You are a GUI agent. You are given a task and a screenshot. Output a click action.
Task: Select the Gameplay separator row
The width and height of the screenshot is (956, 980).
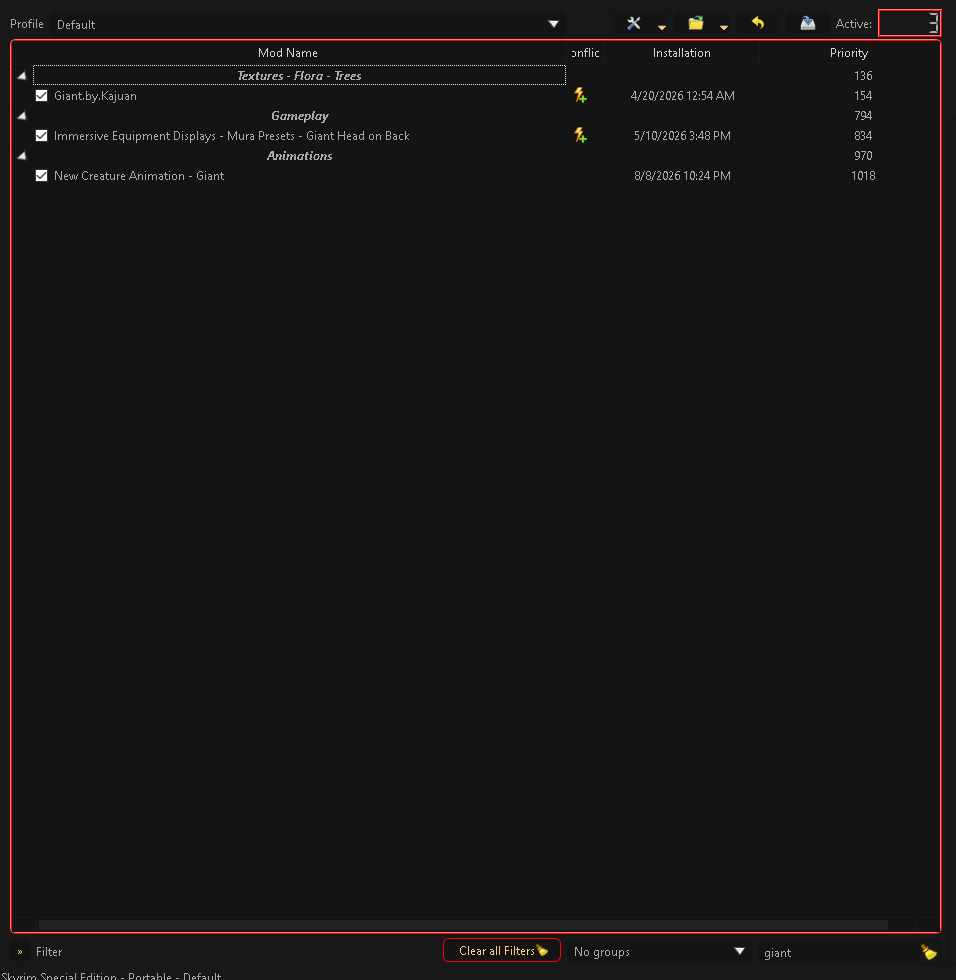tap(299, 116)
